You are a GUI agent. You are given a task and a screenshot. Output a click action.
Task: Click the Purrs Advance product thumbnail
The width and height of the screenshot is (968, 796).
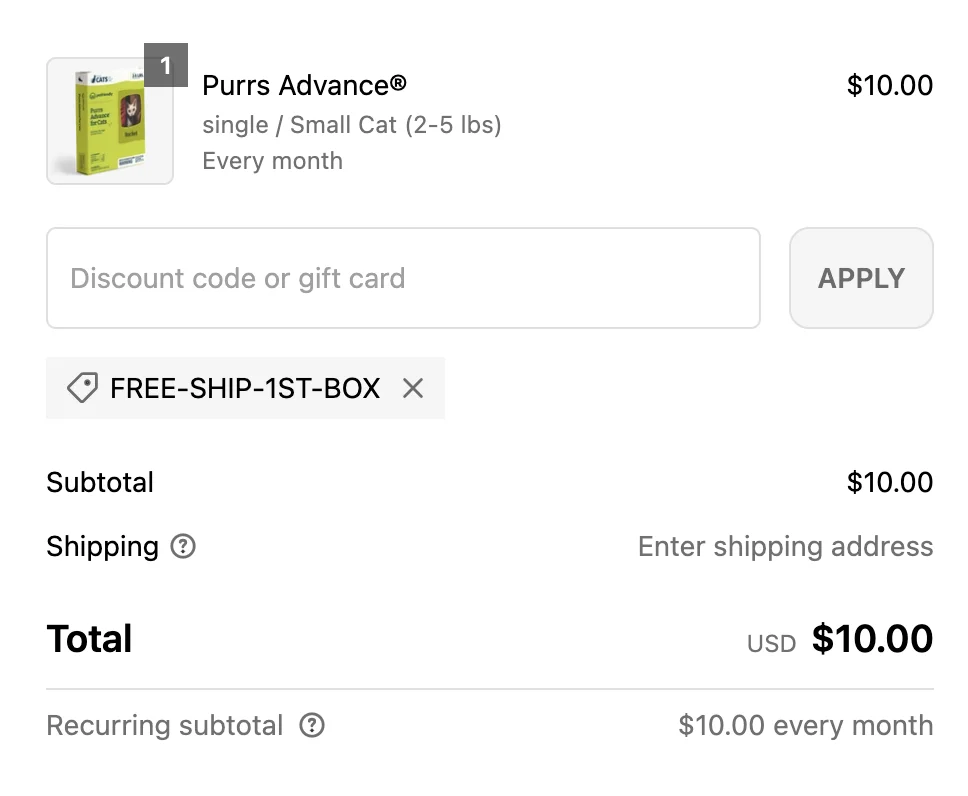point(110,122)
